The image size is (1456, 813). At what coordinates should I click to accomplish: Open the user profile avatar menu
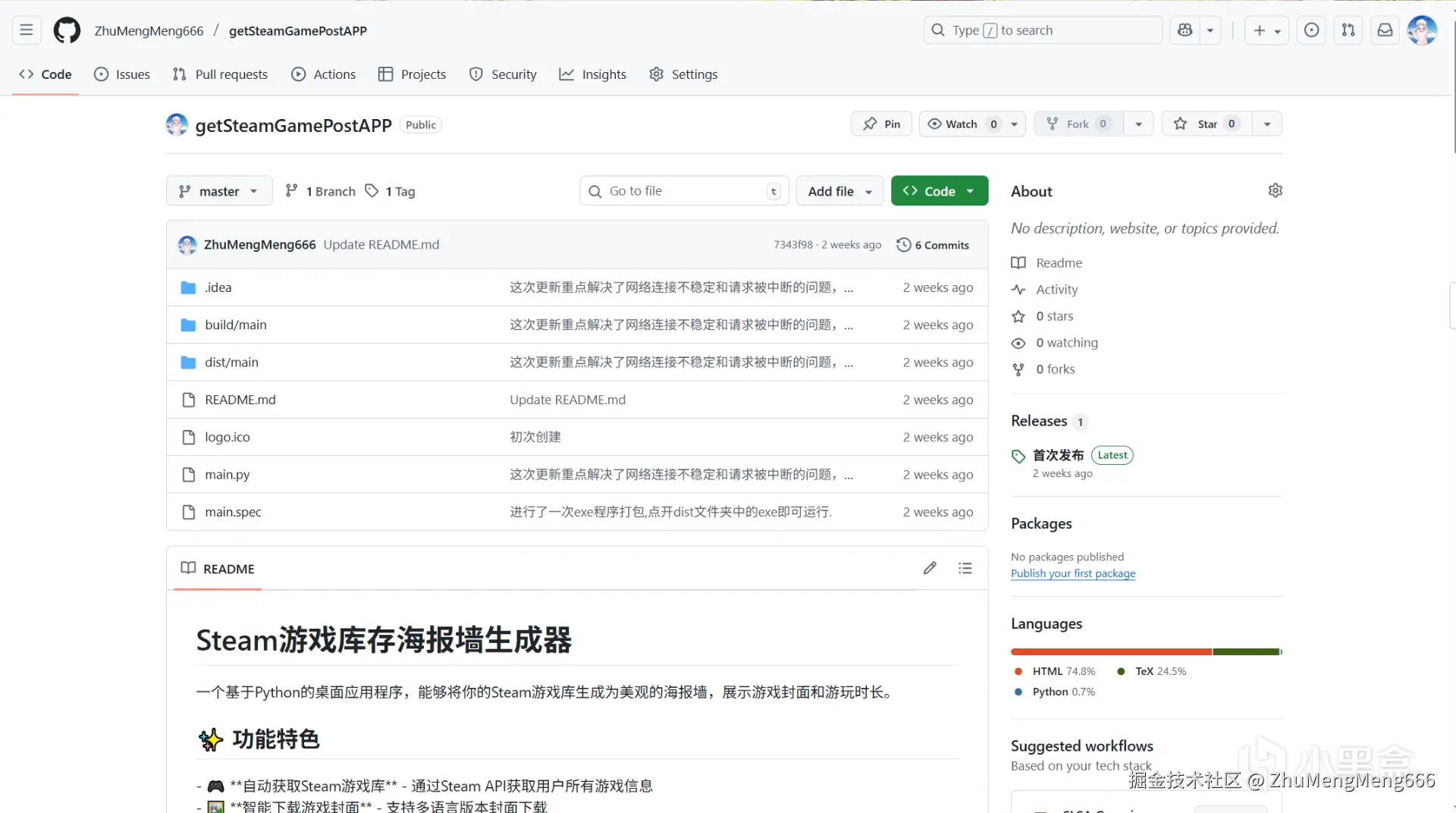pyautogui.click(x=1422, y=30)
